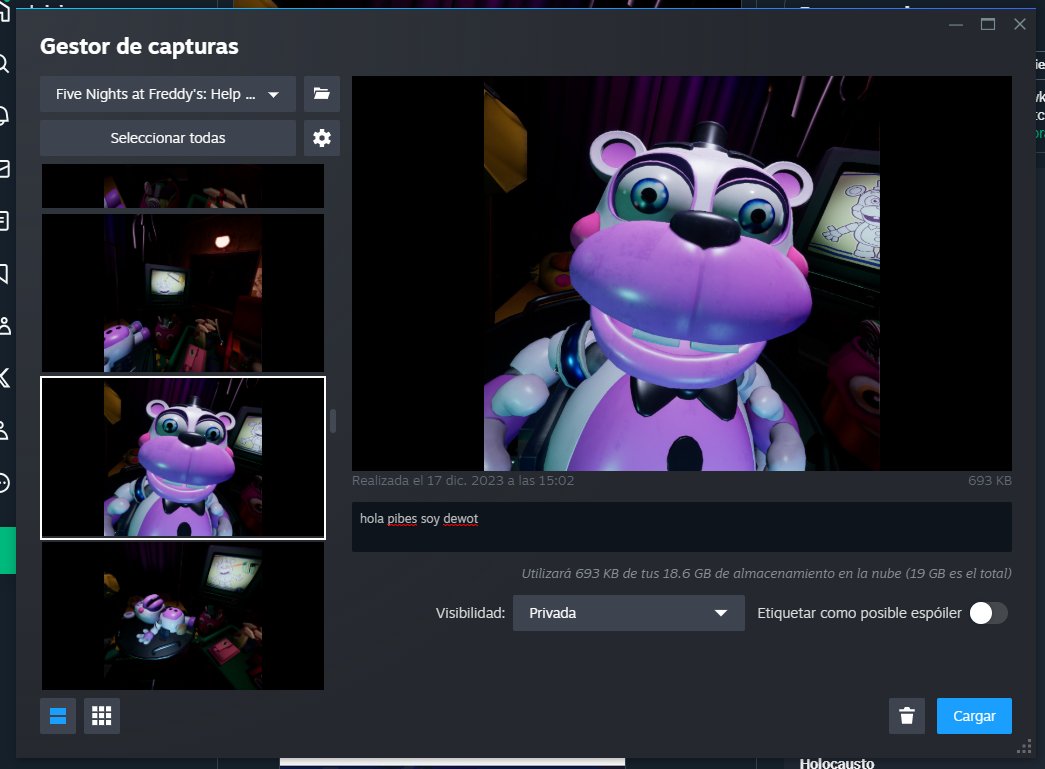Maximize the Gestor de capturas window
The height and width of the screenshot is (769, 1045).
(x=988, y=25)
